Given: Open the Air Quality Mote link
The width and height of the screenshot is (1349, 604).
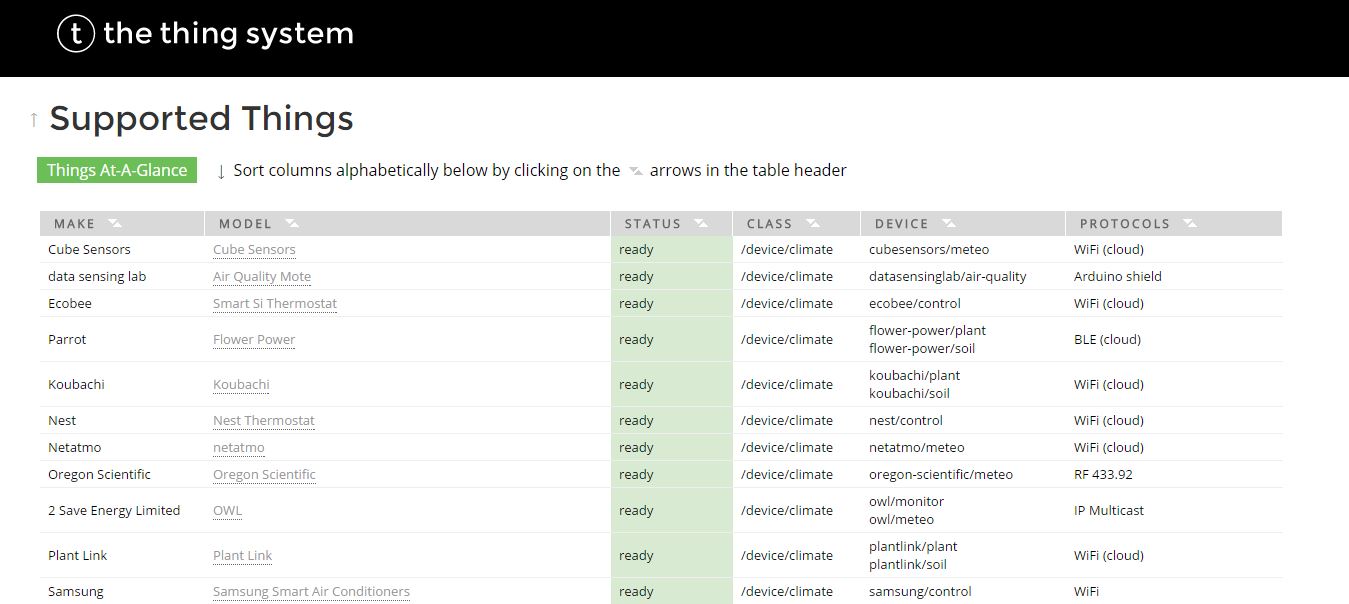Looking at the screenshot, I should [x=262, y=277].
